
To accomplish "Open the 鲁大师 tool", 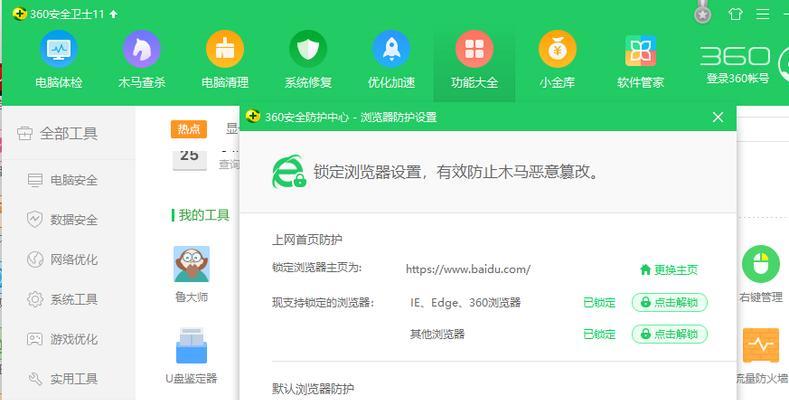I will (191, 274).
